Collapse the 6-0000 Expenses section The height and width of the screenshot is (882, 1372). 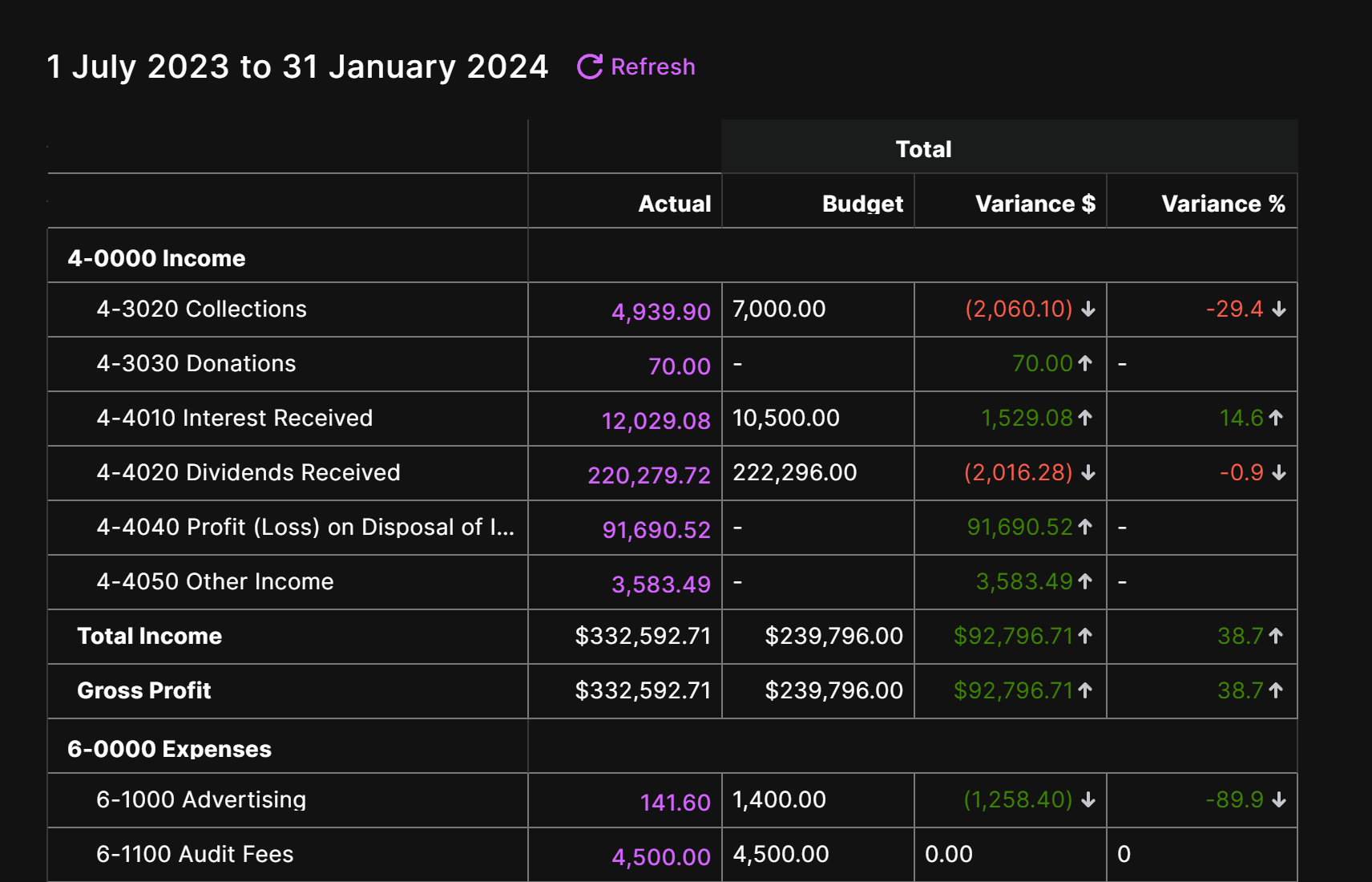[168, 748]
